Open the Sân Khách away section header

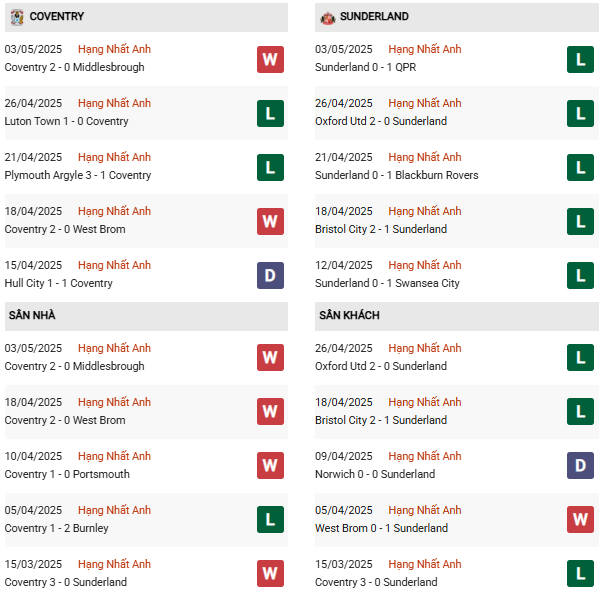point(349,316)
